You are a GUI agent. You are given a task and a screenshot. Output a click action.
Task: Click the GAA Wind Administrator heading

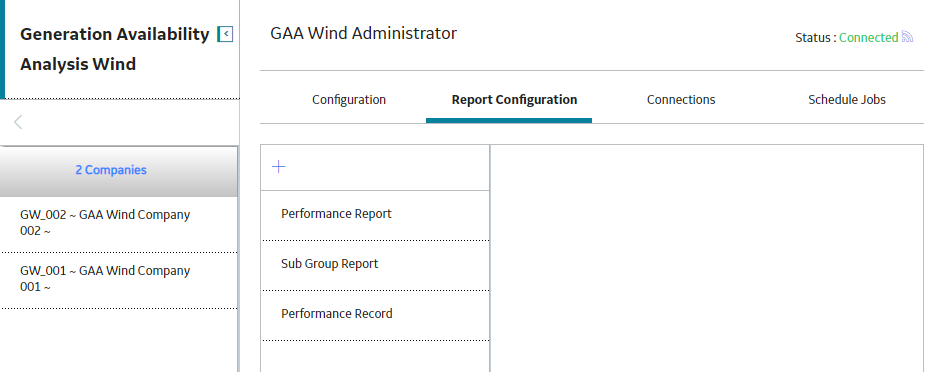[x=363, y=33]
